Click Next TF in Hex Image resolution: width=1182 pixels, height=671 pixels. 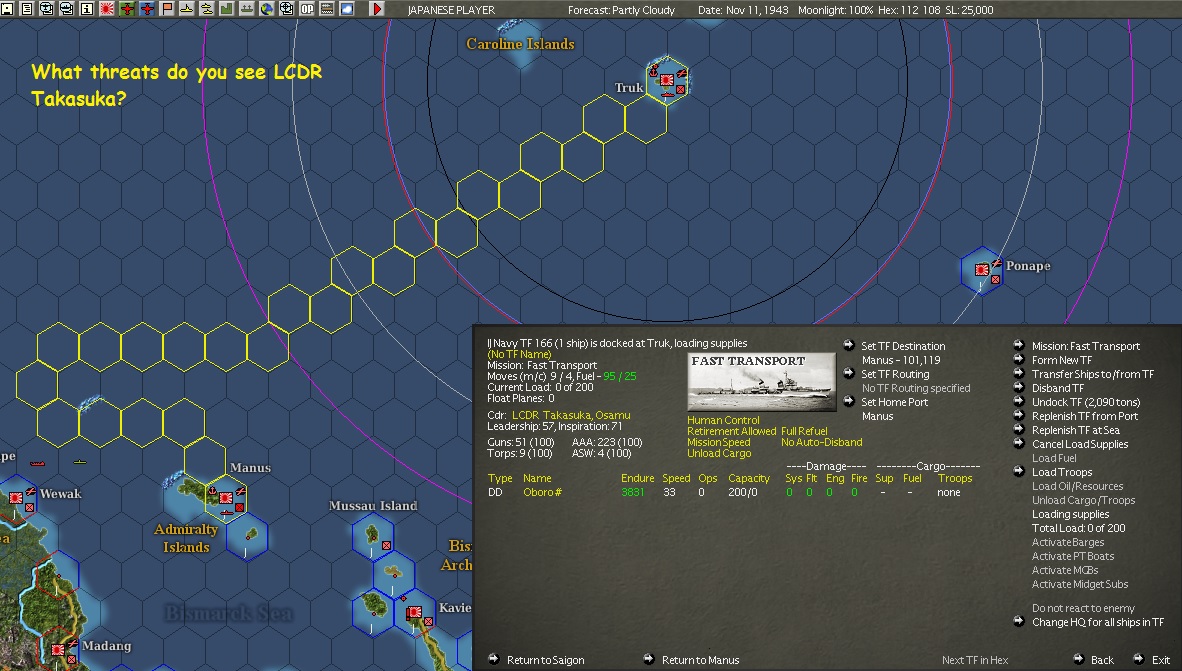(x=975, y=660)
